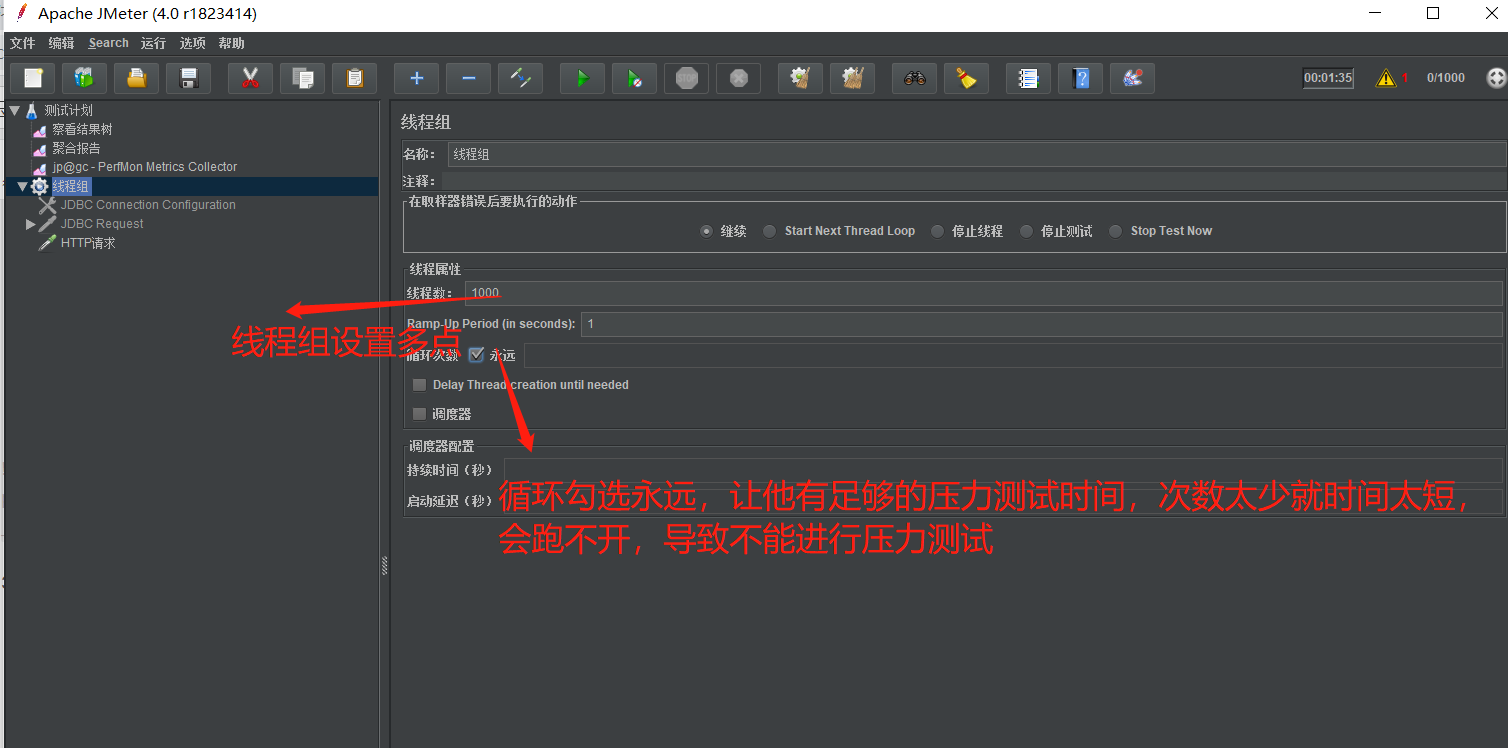The image size is (1508, 748).
Task: Open the Search menu
Action: pyautogui.click(x=108, y=43)
